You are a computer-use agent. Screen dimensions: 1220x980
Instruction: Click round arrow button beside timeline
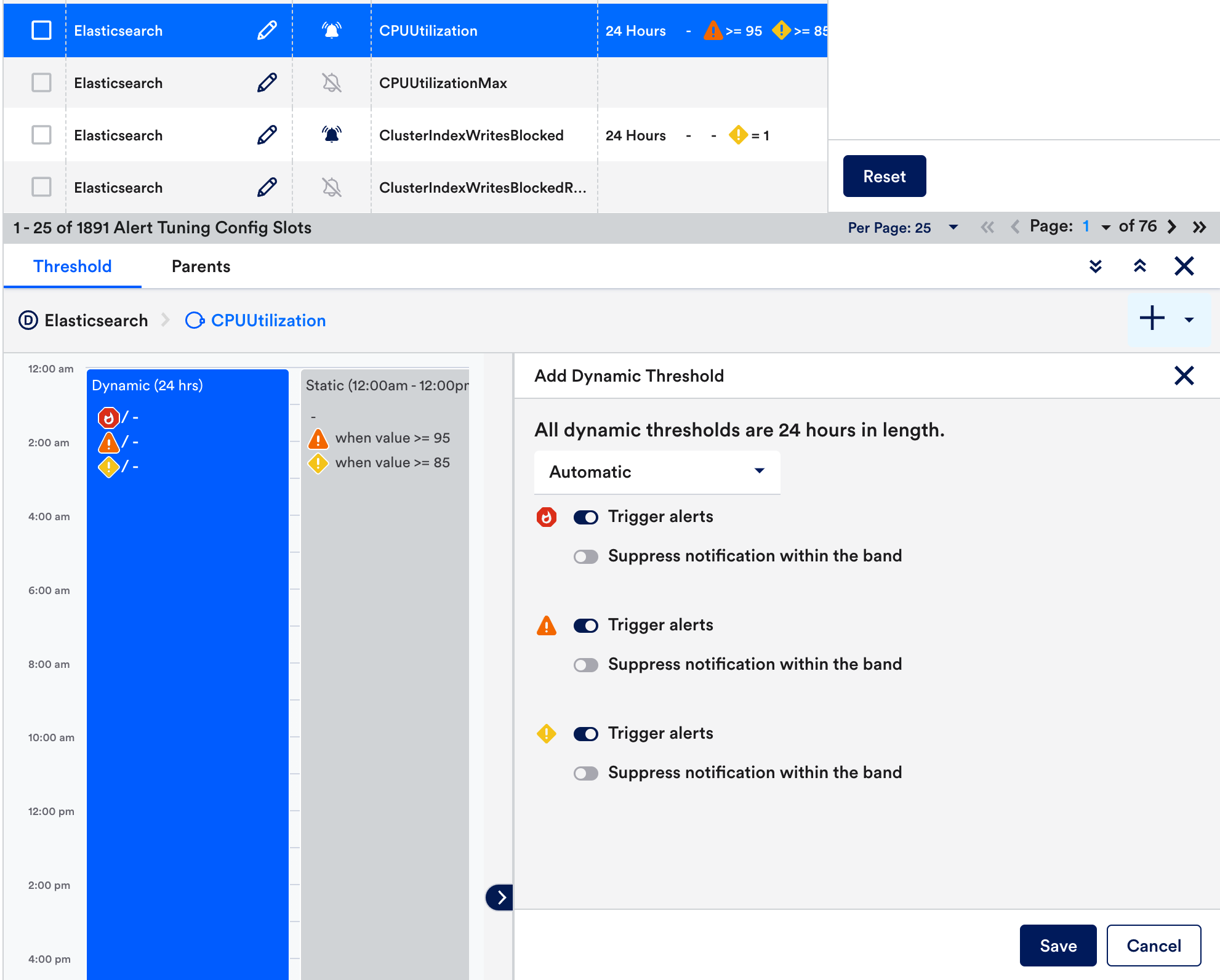[500, 897]
